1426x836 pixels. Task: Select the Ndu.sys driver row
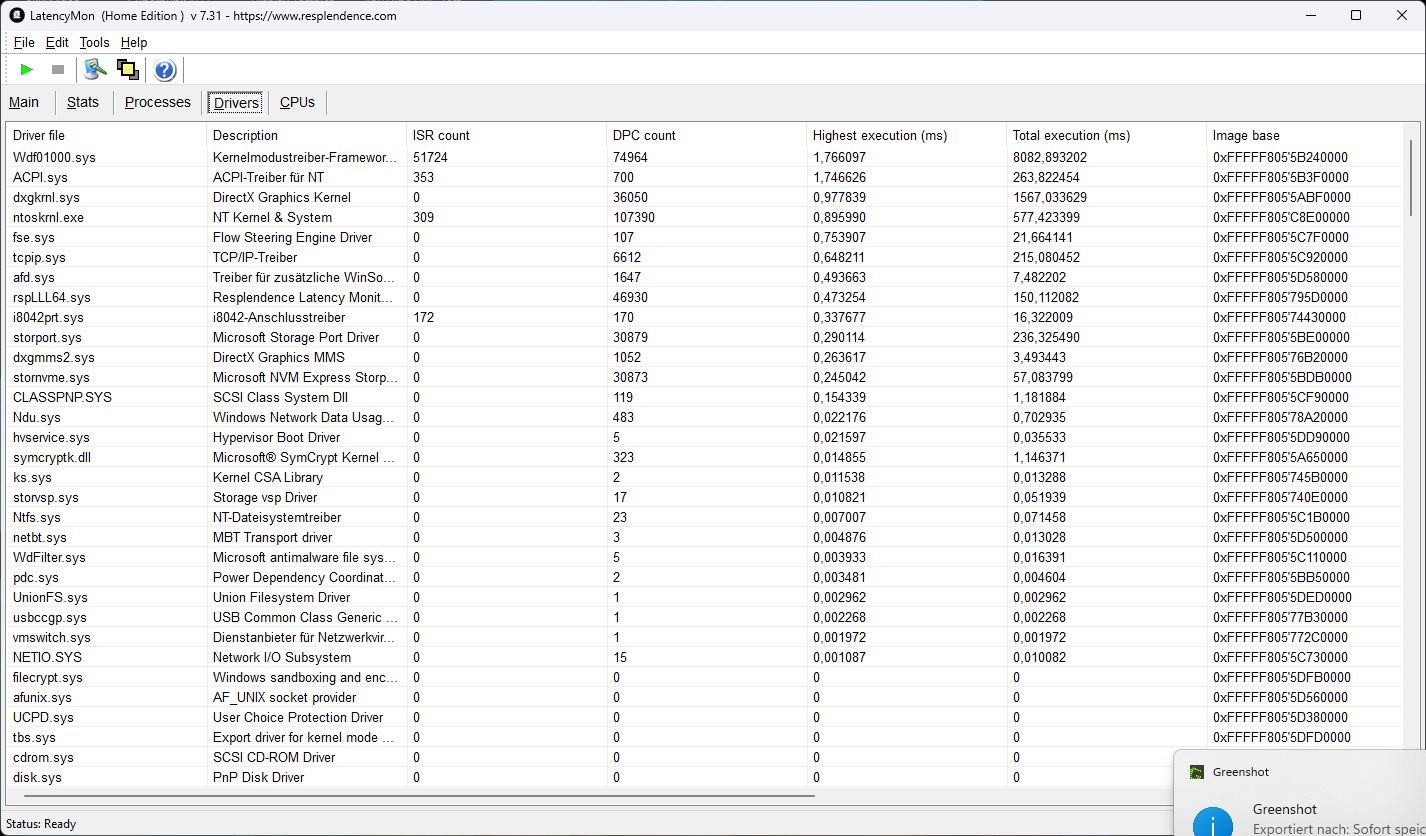click(705, 417)
